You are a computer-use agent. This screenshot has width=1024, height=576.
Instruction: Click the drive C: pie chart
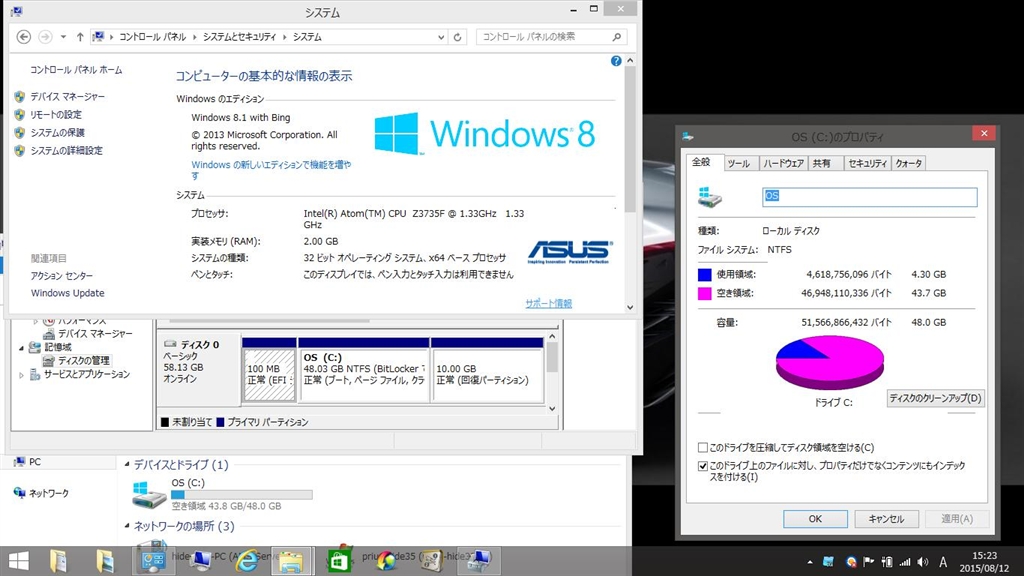[x=829, y=362]
